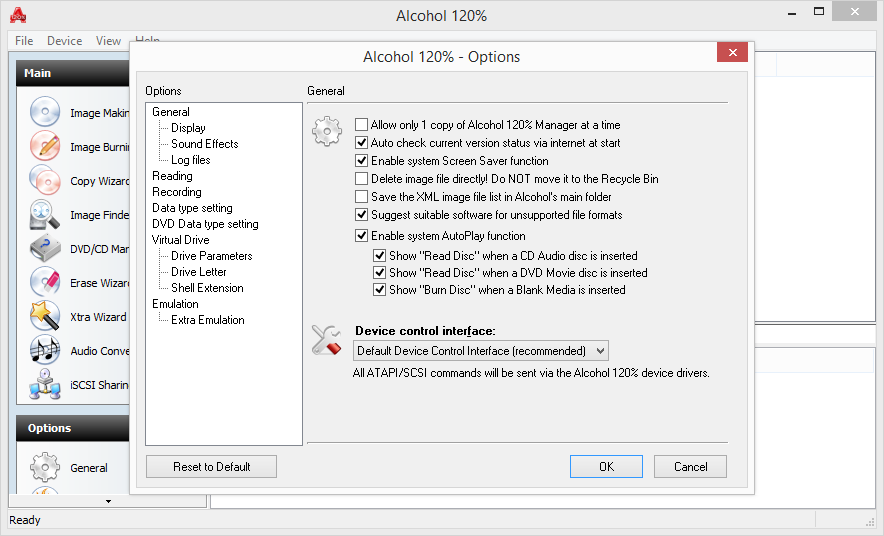Open Image Making Wizard icon in Main panel

tap(45, 111)
